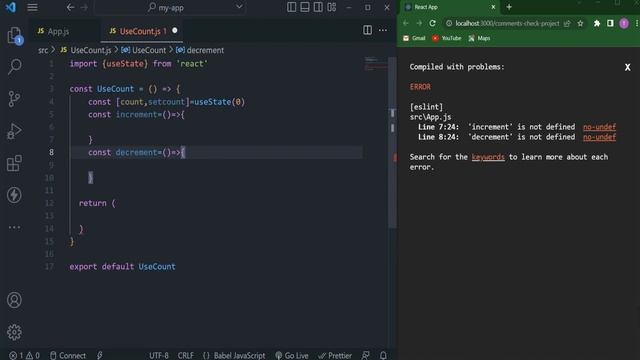Image resolution: width=640 pixels, height=360 pixels.
Task: Bookmark this page with the star icon
Action: point(580,24)
